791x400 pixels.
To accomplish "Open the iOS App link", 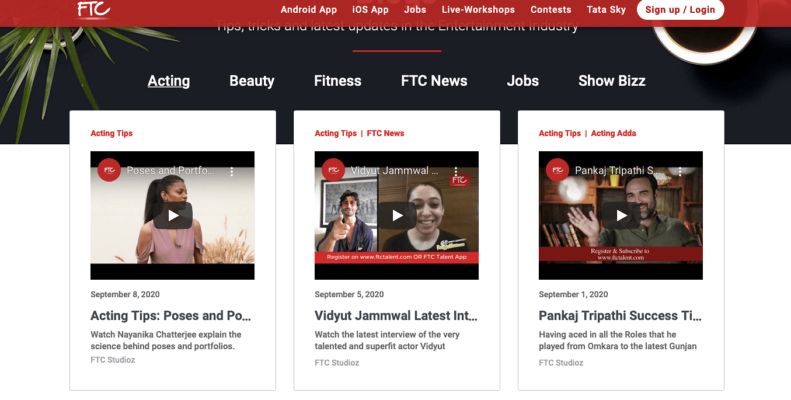I will click(x=370, y=10).
